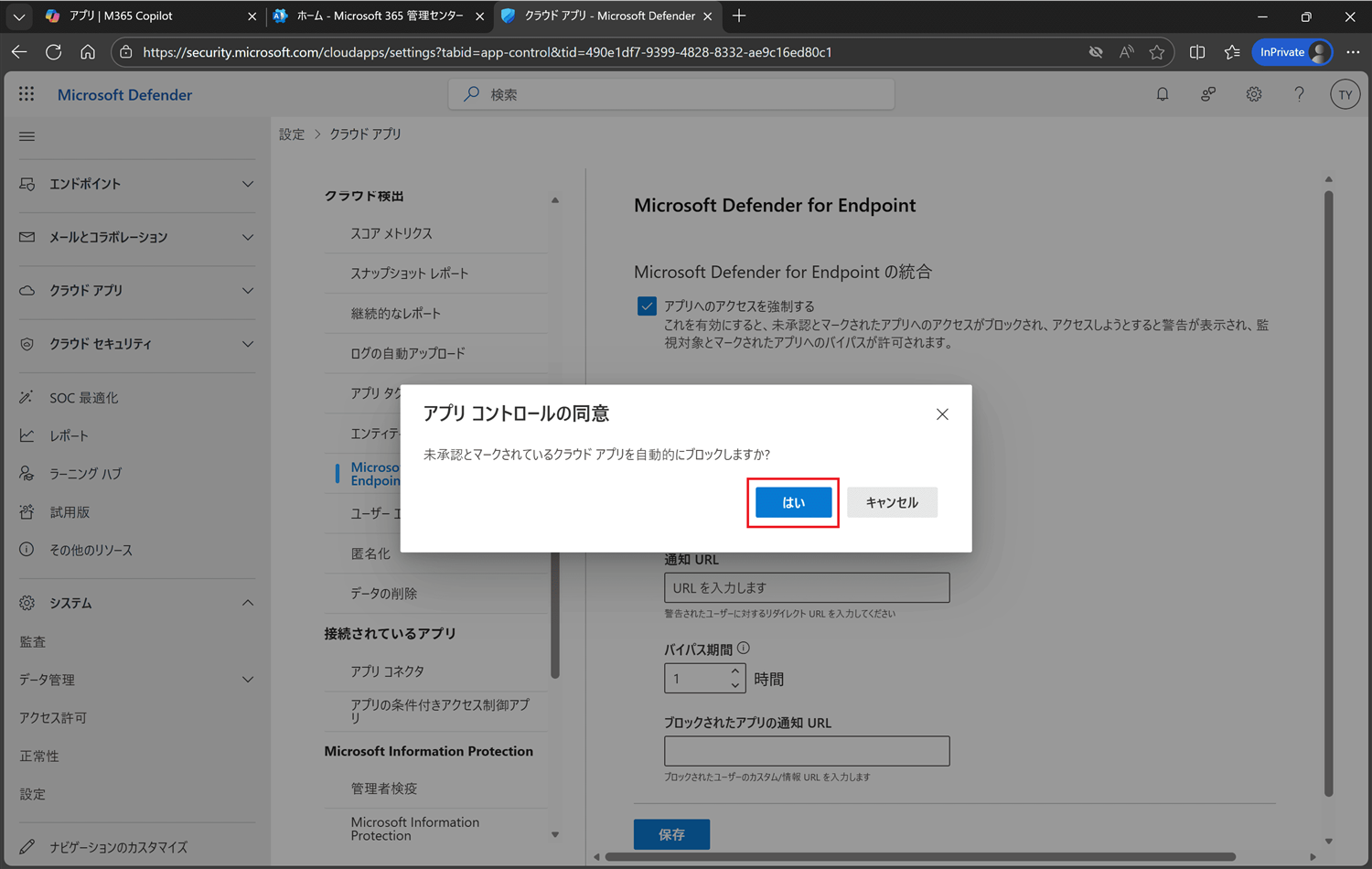Open 正常性 under システム
The image size is (1372, 869).
pyautogui.click(x=39, y=756)
